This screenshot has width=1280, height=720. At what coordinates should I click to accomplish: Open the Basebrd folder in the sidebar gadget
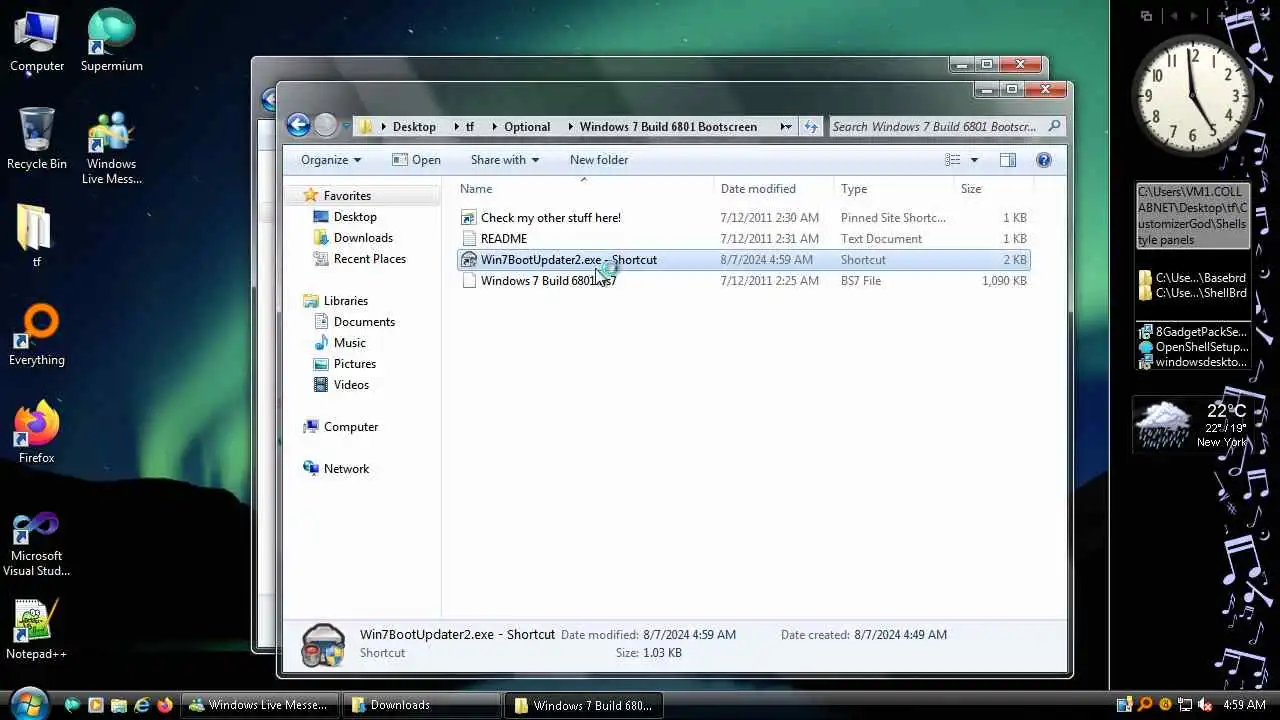(1193, 278)
